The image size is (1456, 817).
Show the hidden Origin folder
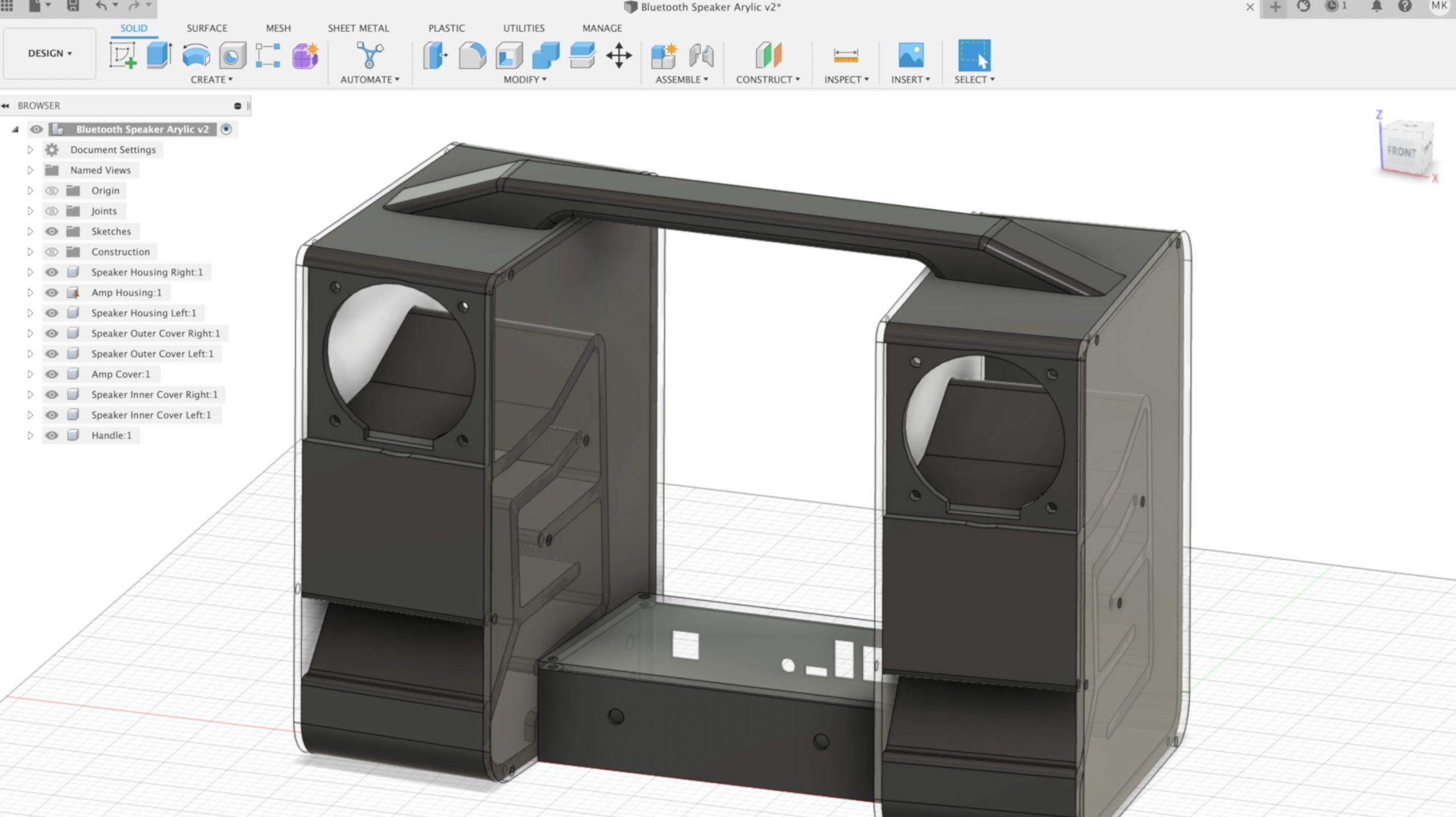tap(52, 190)
